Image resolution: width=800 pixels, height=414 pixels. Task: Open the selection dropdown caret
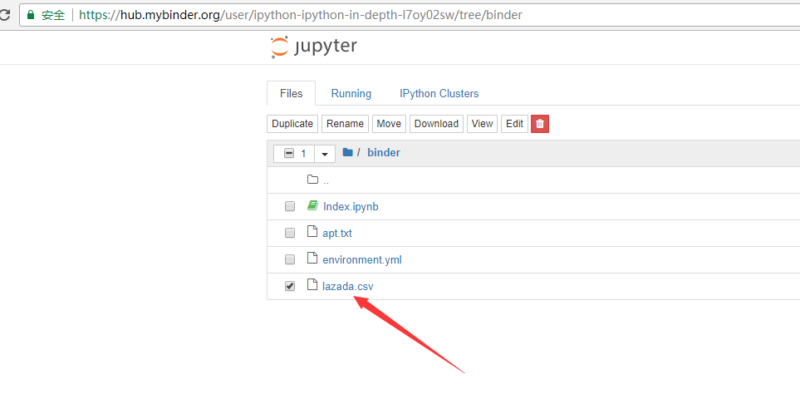coord(324,154)
